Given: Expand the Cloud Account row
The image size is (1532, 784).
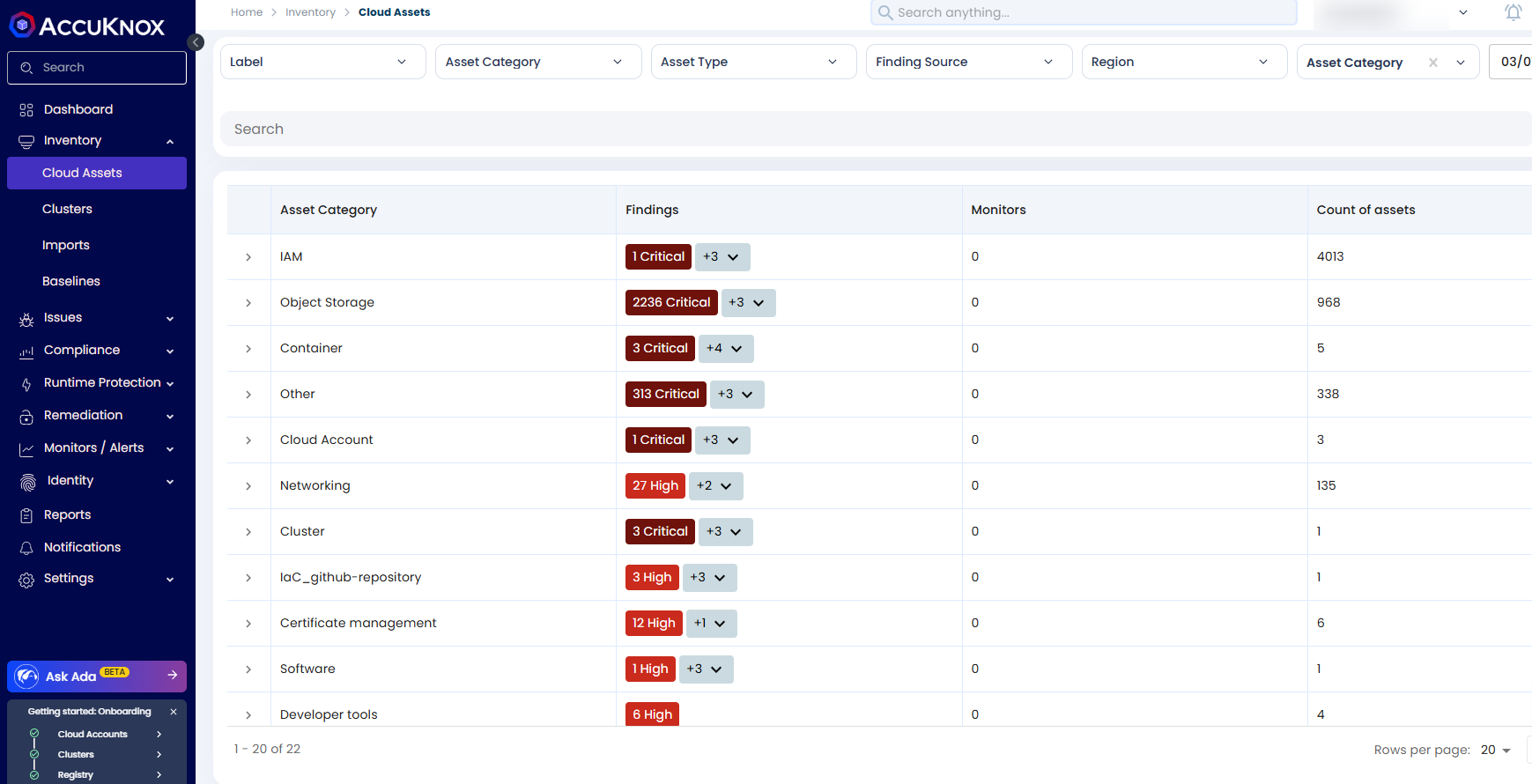Looking at the screenshot, I should tap(248, 440).
